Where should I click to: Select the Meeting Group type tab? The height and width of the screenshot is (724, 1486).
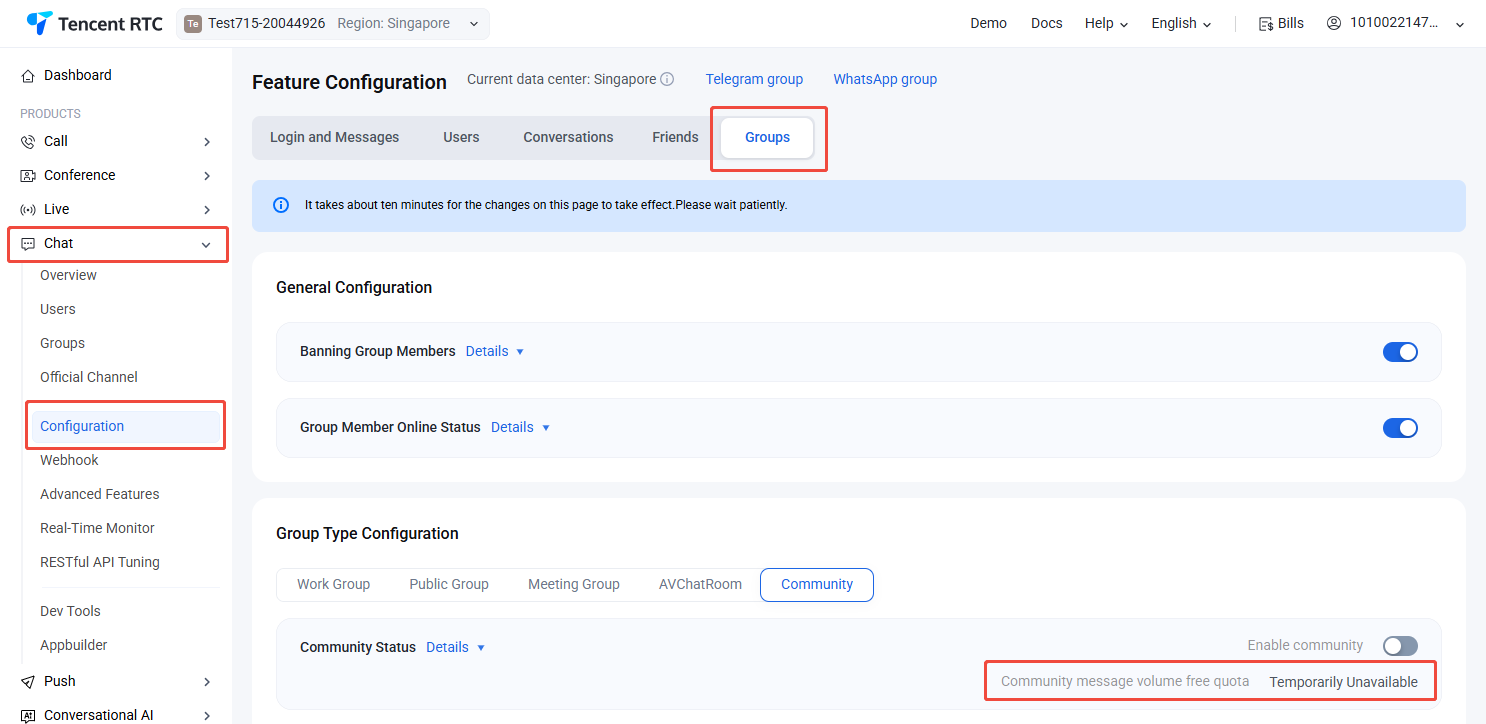point(574,585)
